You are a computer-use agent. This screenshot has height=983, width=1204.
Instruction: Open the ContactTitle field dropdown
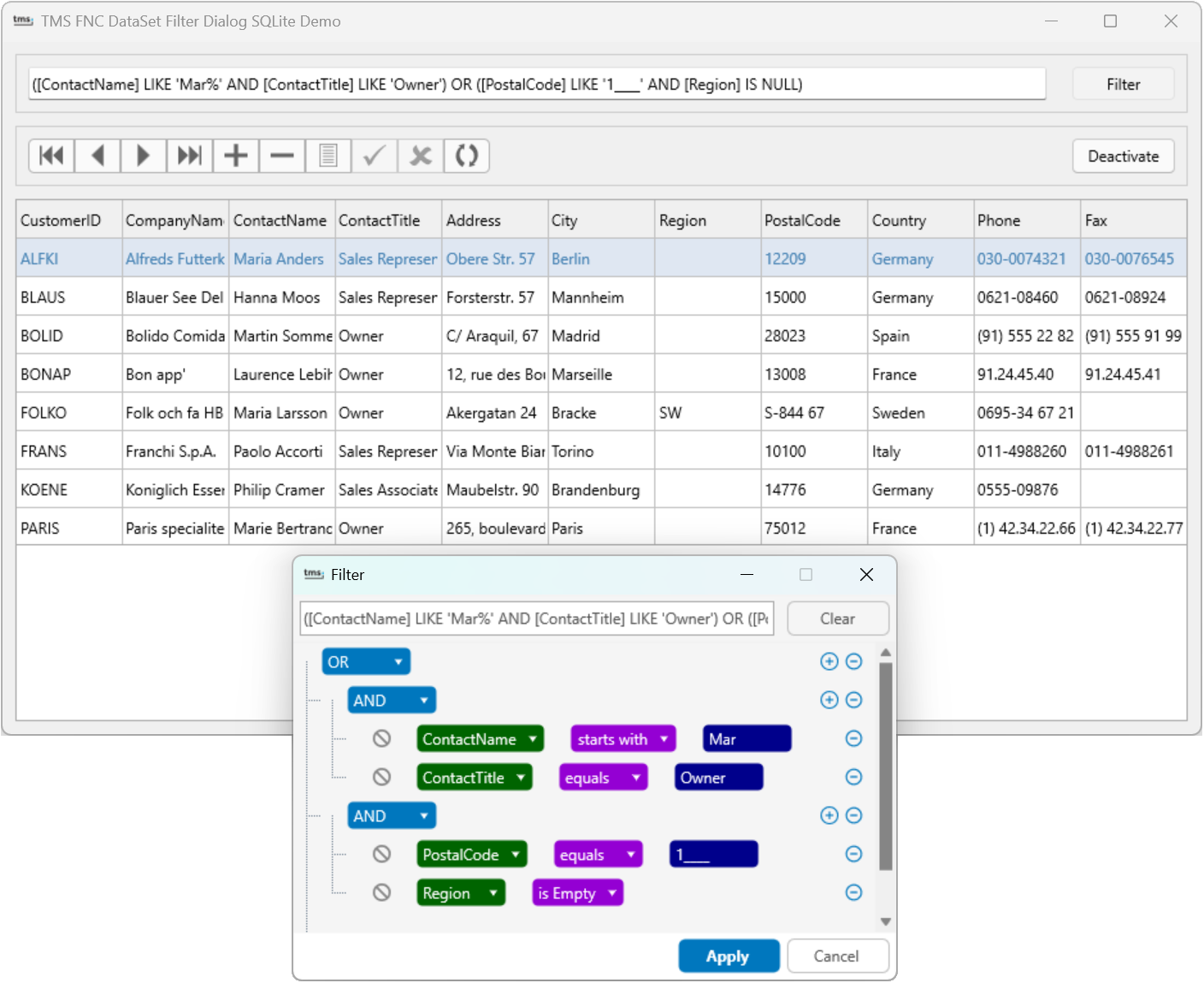475,778
